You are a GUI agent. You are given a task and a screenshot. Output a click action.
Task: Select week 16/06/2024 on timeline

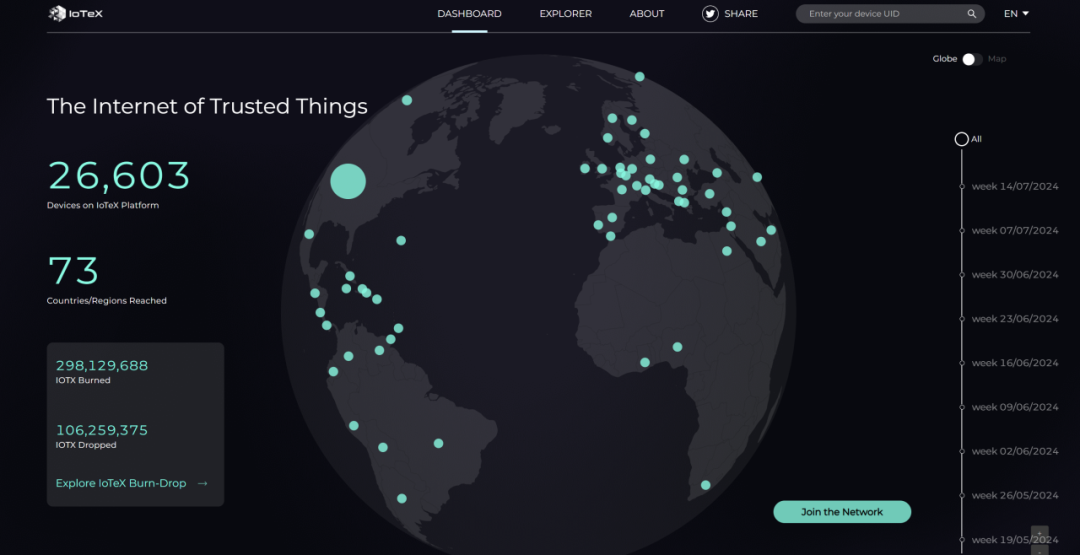1015,363
